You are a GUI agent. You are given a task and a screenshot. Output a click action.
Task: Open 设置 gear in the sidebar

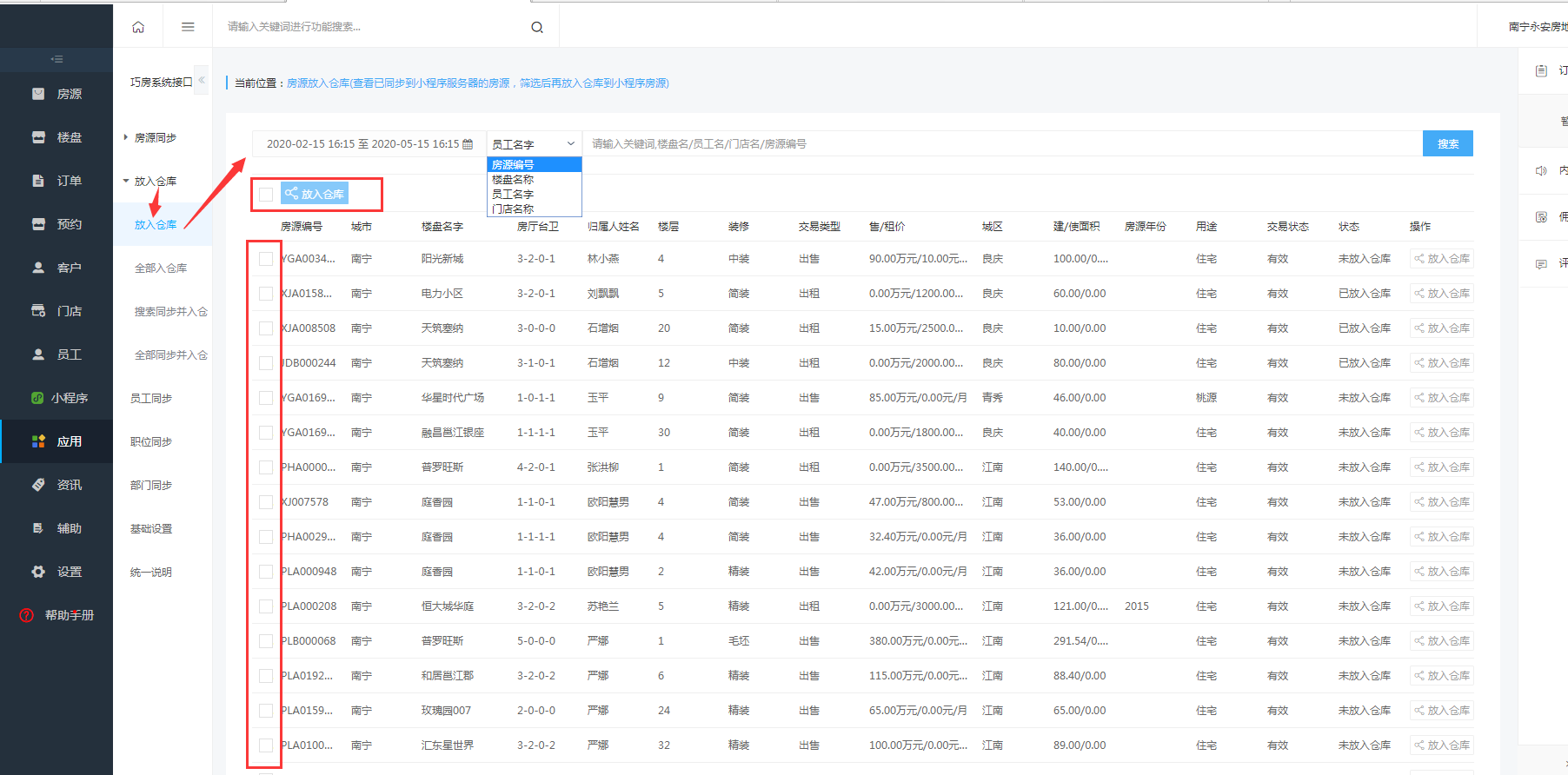(x=57, y=572)
